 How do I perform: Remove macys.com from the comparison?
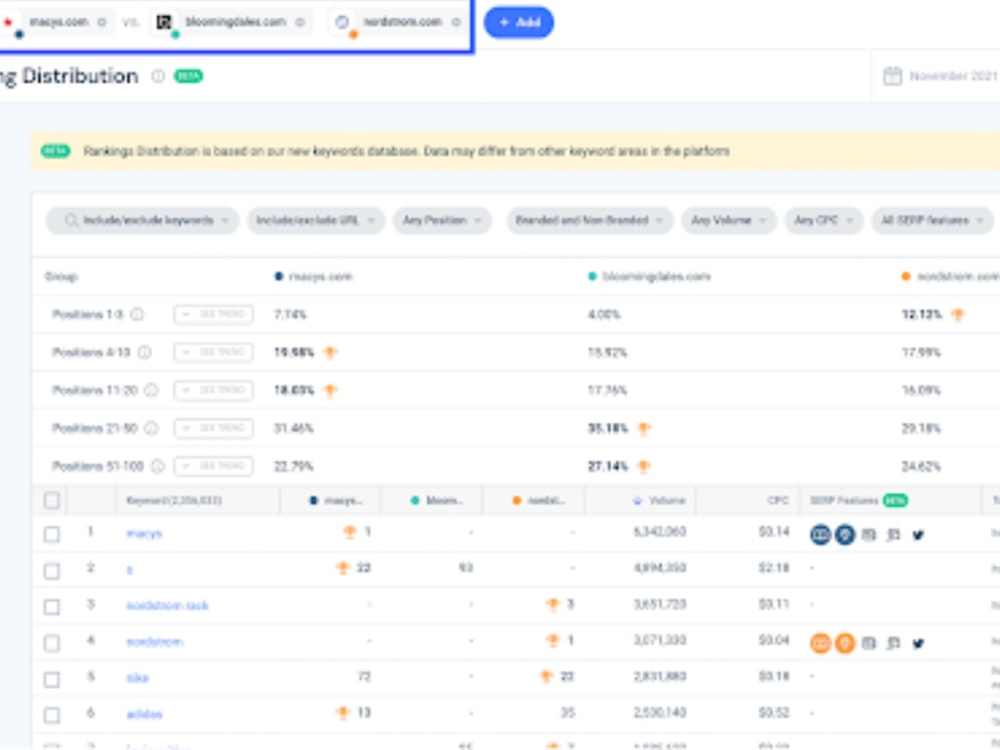(101, 22)
